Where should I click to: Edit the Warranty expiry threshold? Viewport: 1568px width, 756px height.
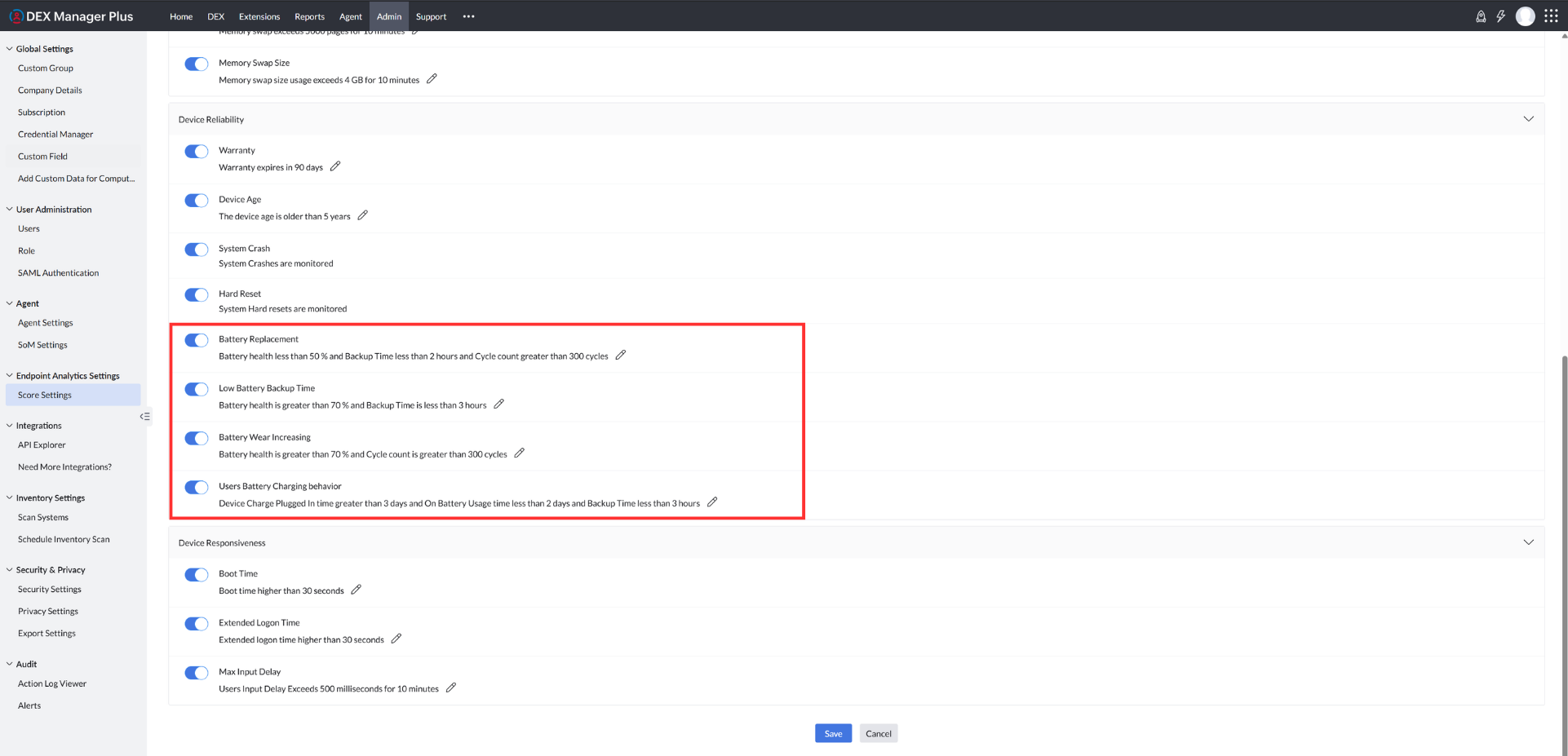coord(335,166)
